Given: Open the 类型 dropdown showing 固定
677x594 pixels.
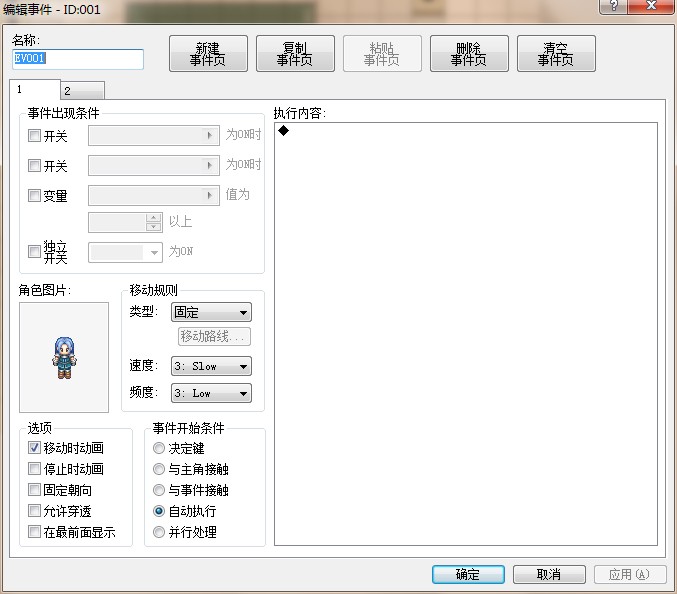Looking at the screenshot, I should click(212, 312).
